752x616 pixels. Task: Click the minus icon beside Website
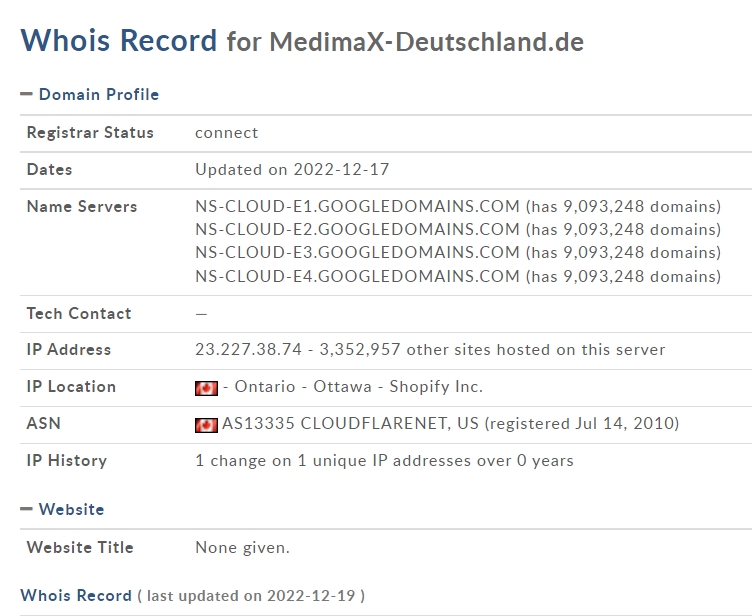tap(26, 509)
